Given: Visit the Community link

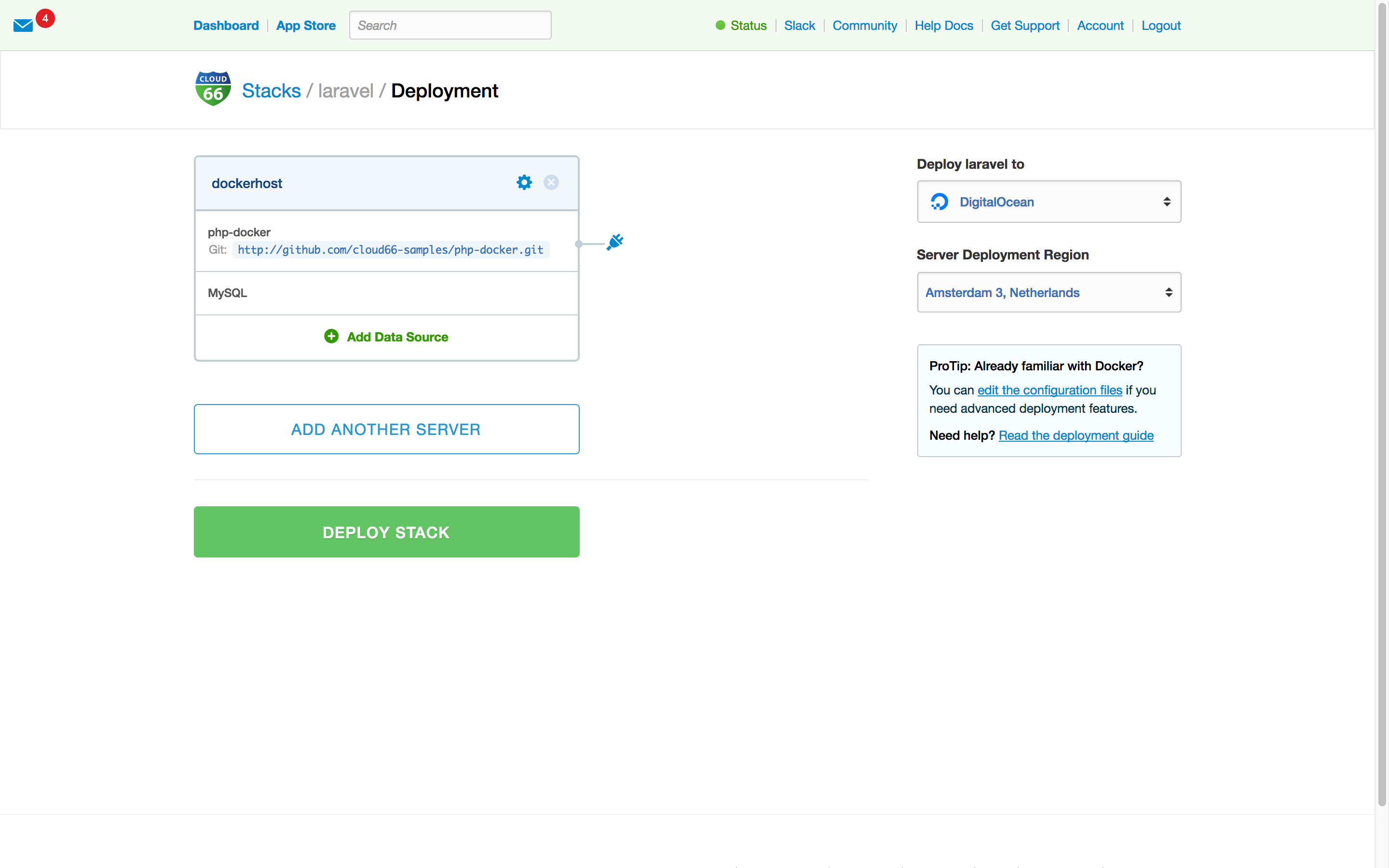Looking at the screenshot, I should [x=864, y=25].
